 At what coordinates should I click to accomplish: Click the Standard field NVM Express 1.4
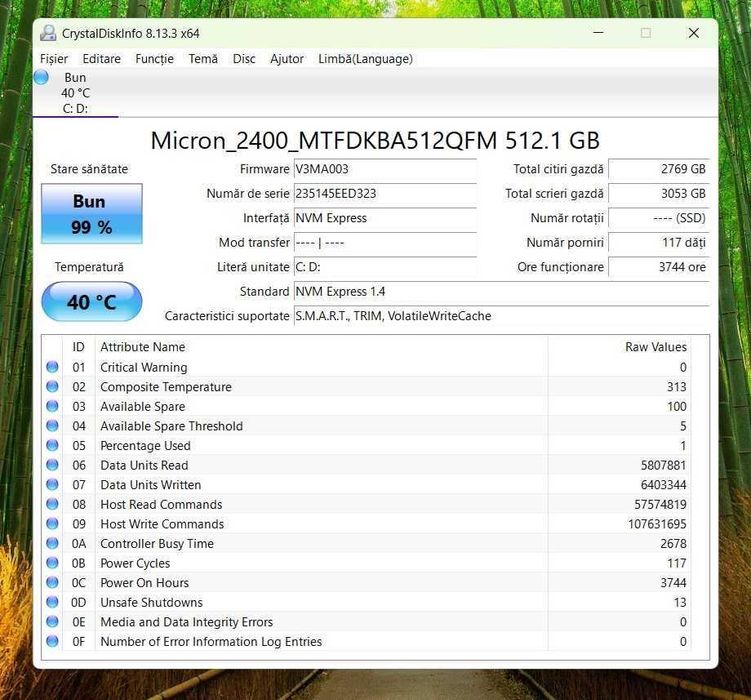501,291
